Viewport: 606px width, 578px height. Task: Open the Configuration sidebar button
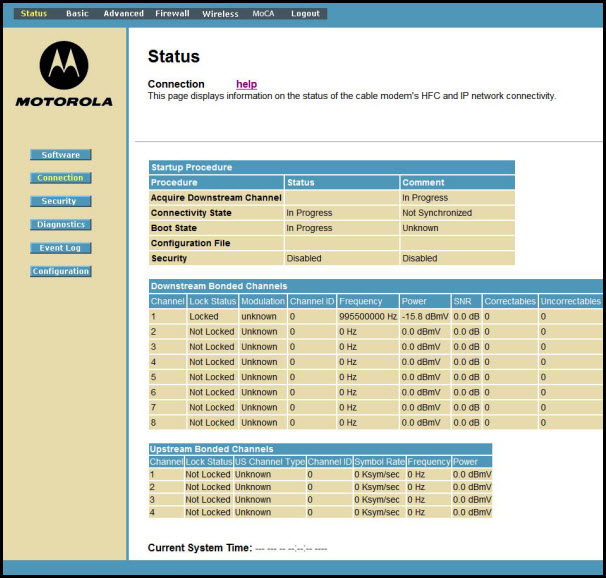coord(60,271)
